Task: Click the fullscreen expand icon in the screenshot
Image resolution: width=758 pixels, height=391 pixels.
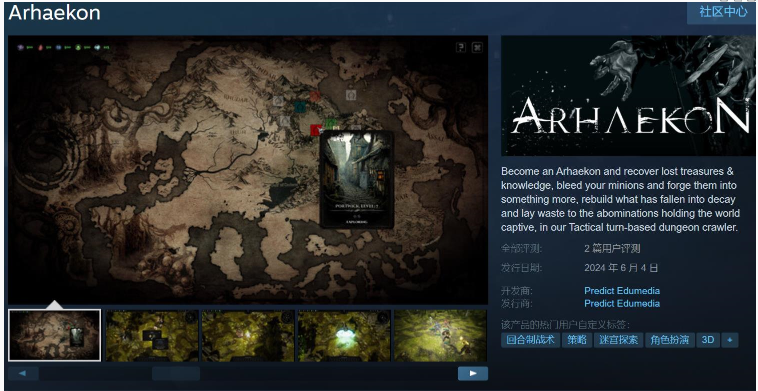Action: (x=477, y=47)
